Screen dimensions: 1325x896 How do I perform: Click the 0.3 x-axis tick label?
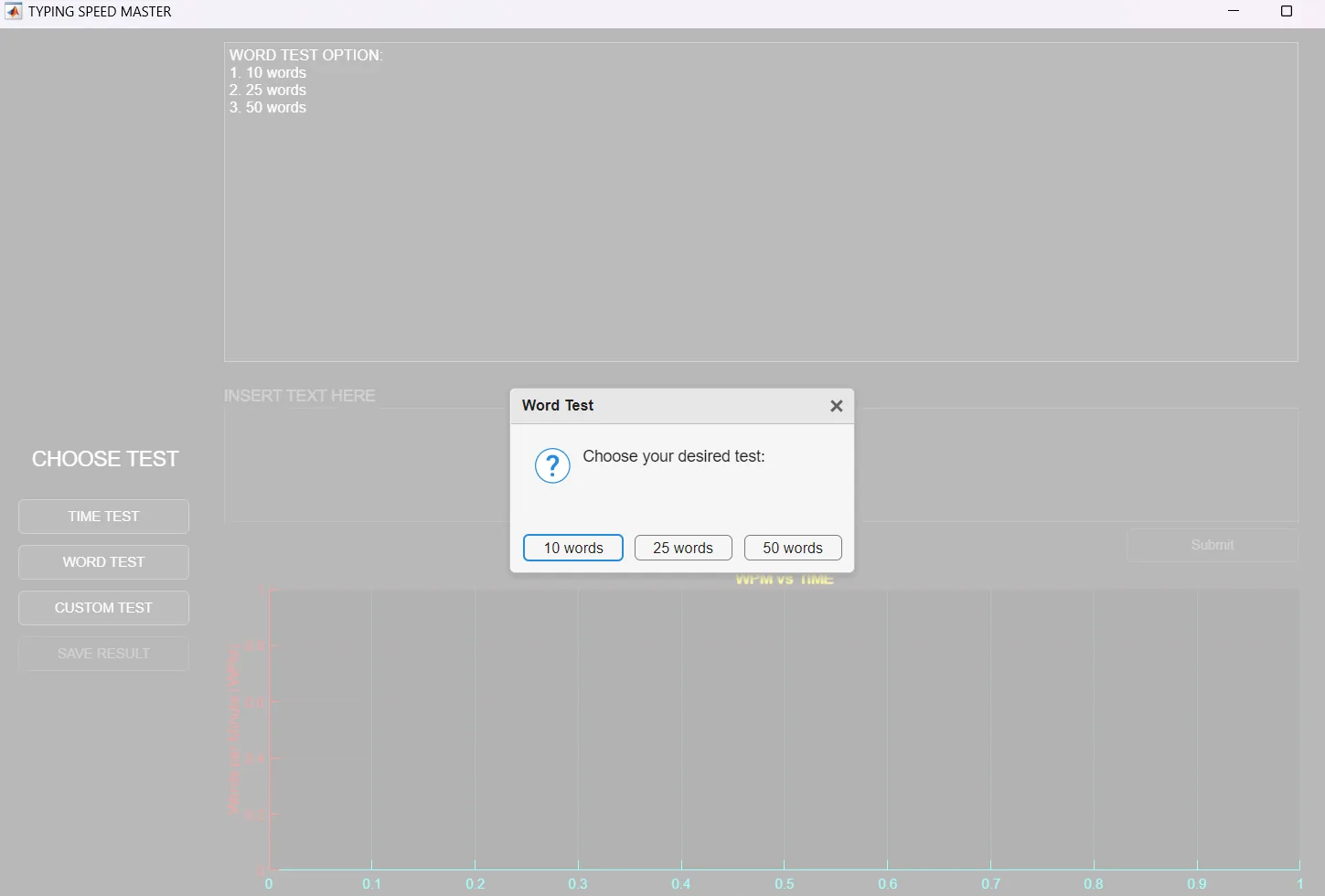tap(578, 884)
